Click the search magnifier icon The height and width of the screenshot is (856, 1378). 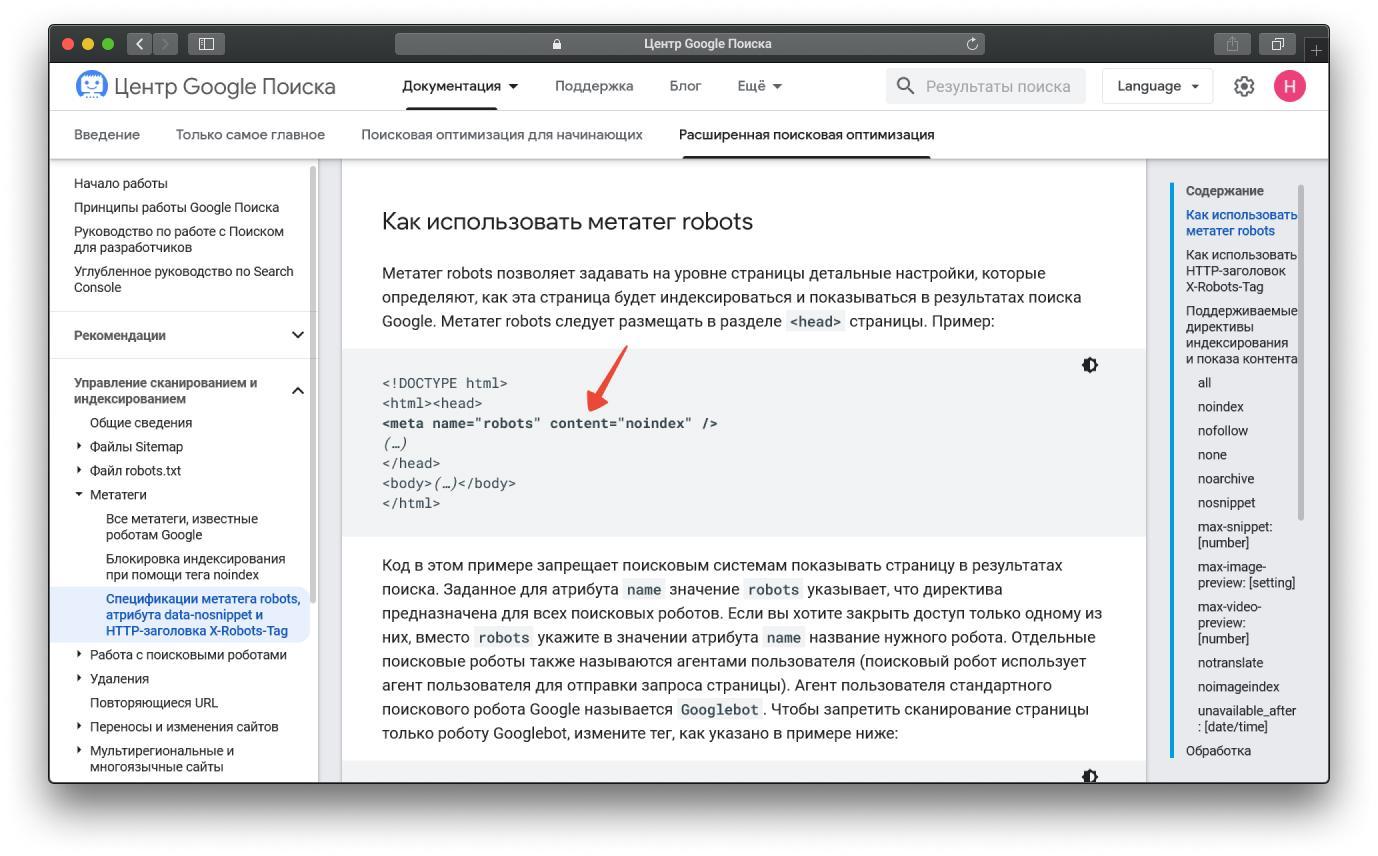906,86
